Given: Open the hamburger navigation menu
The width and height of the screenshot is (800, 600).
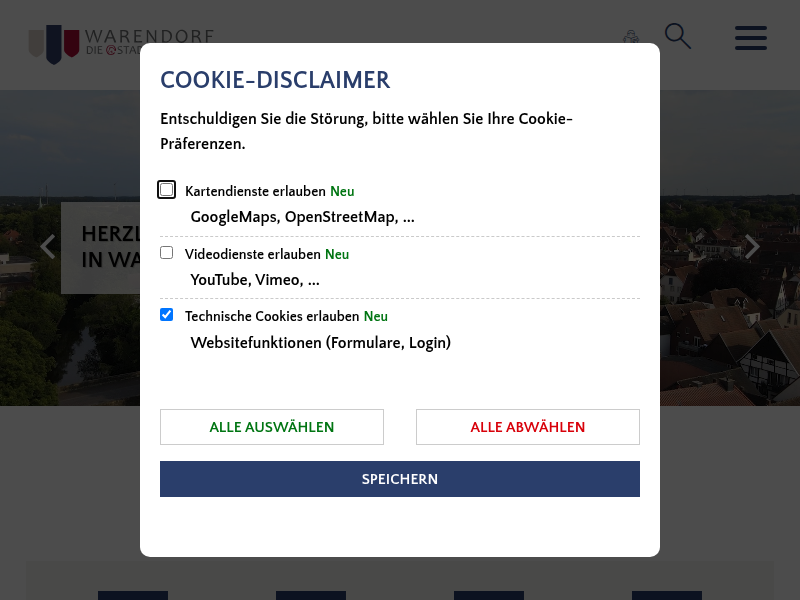Looking at the screenshot, I should tap(751, 38).
